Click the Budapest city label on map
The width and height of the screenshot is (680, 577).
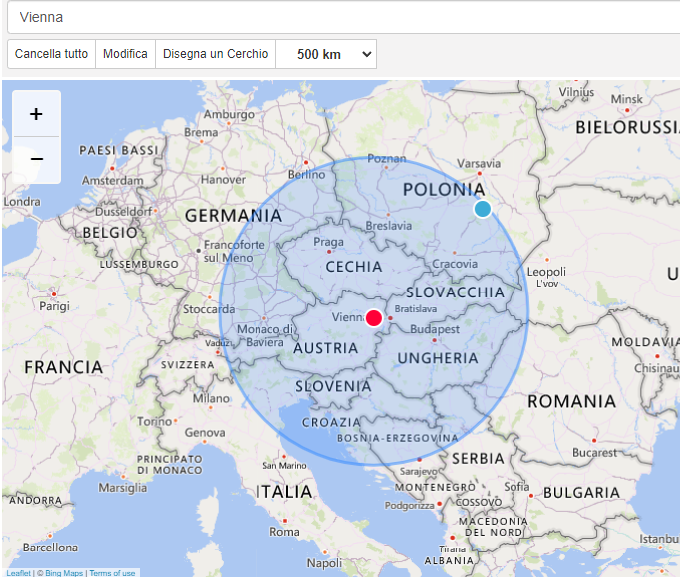[x=435, y=329]
